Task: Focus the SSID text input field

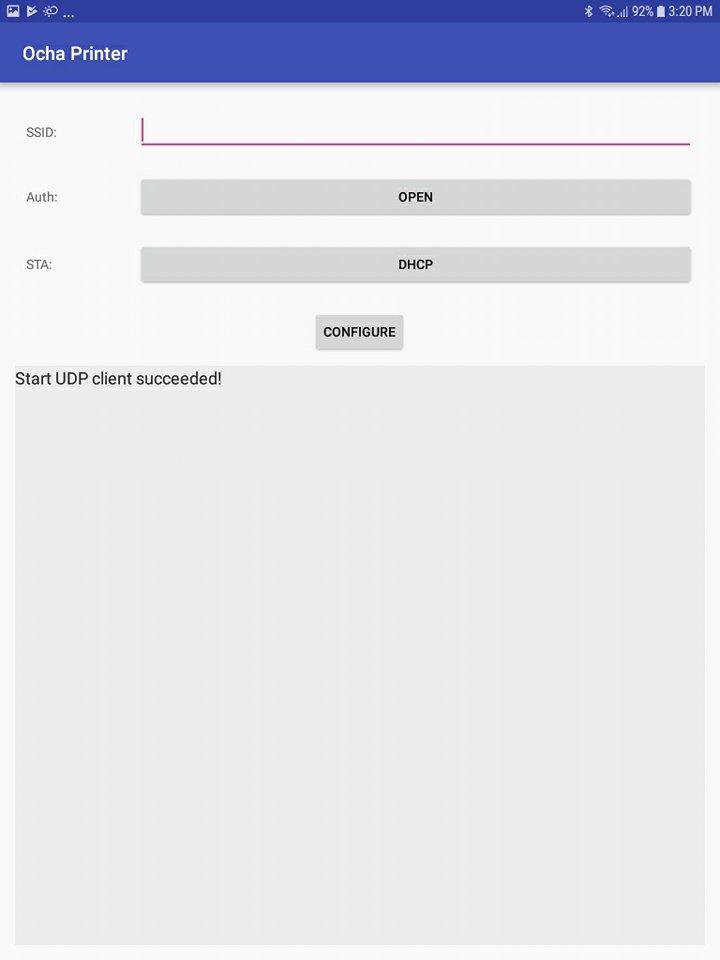Action: click(415, 131)
